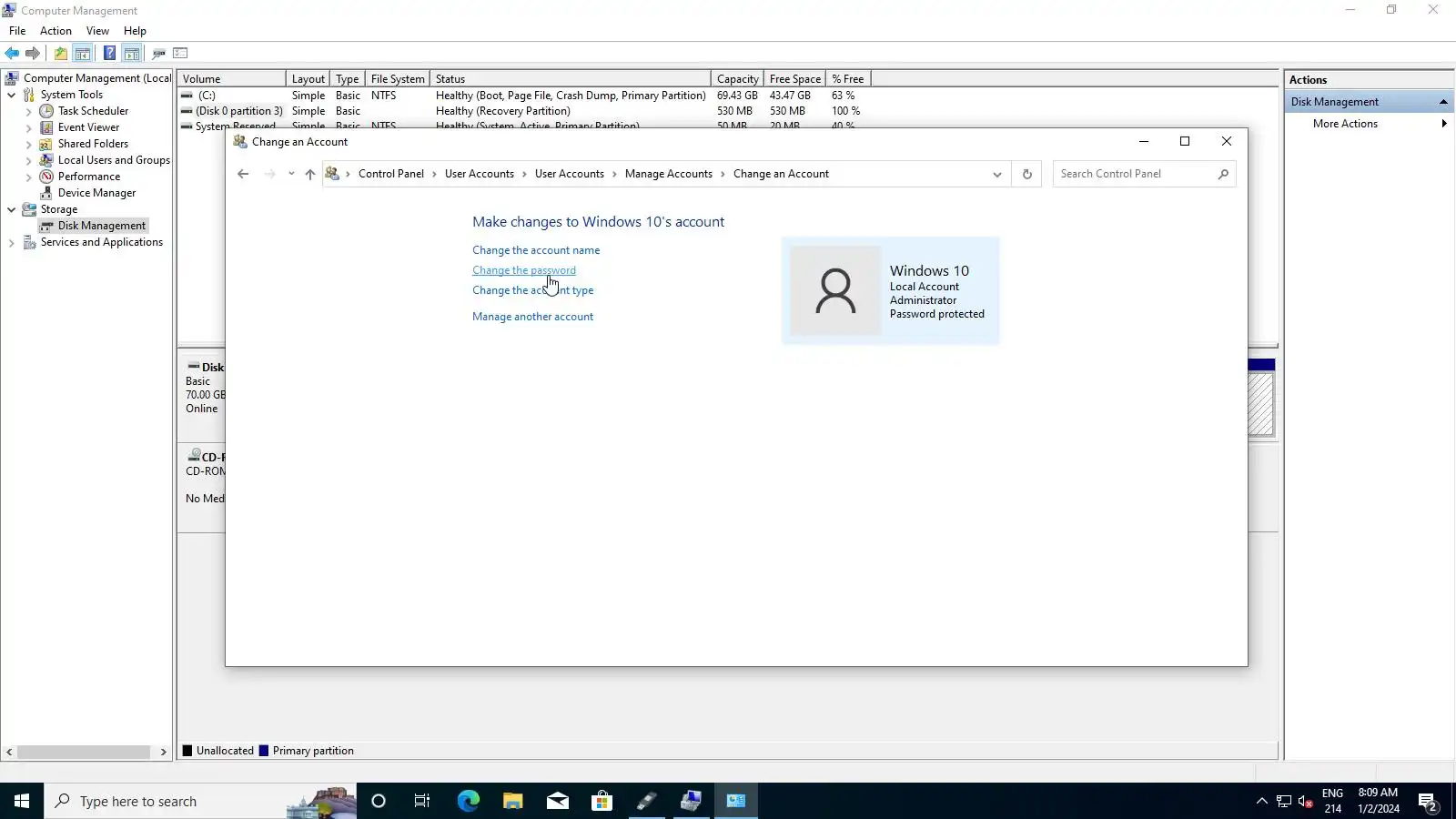Click the blue Help question-mark toolbar icon
Screen dimensions: 1456x819
pyautogui.click(x=109, y=53)
